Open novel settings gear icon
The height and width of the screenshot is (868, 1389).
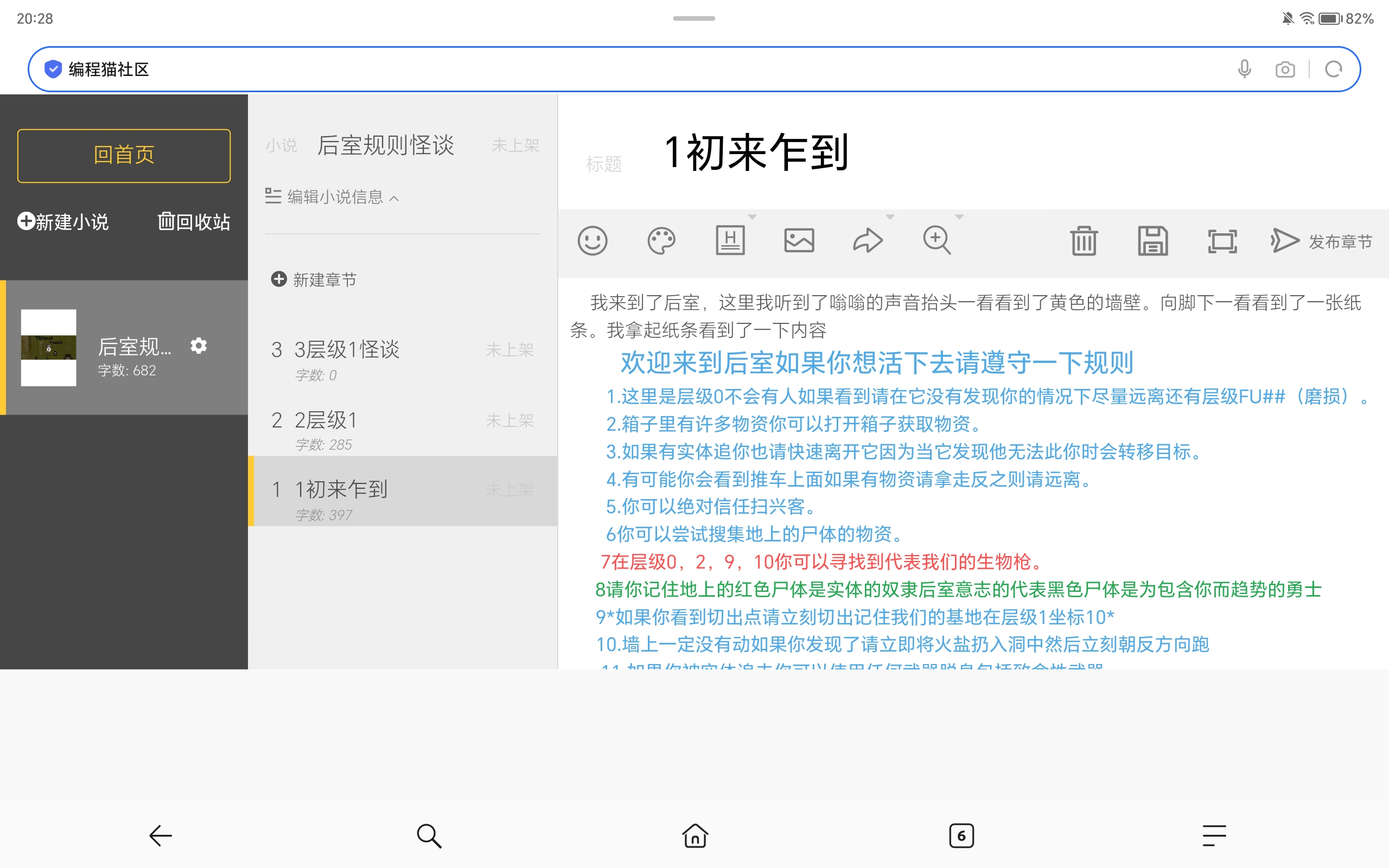point(199,346)
